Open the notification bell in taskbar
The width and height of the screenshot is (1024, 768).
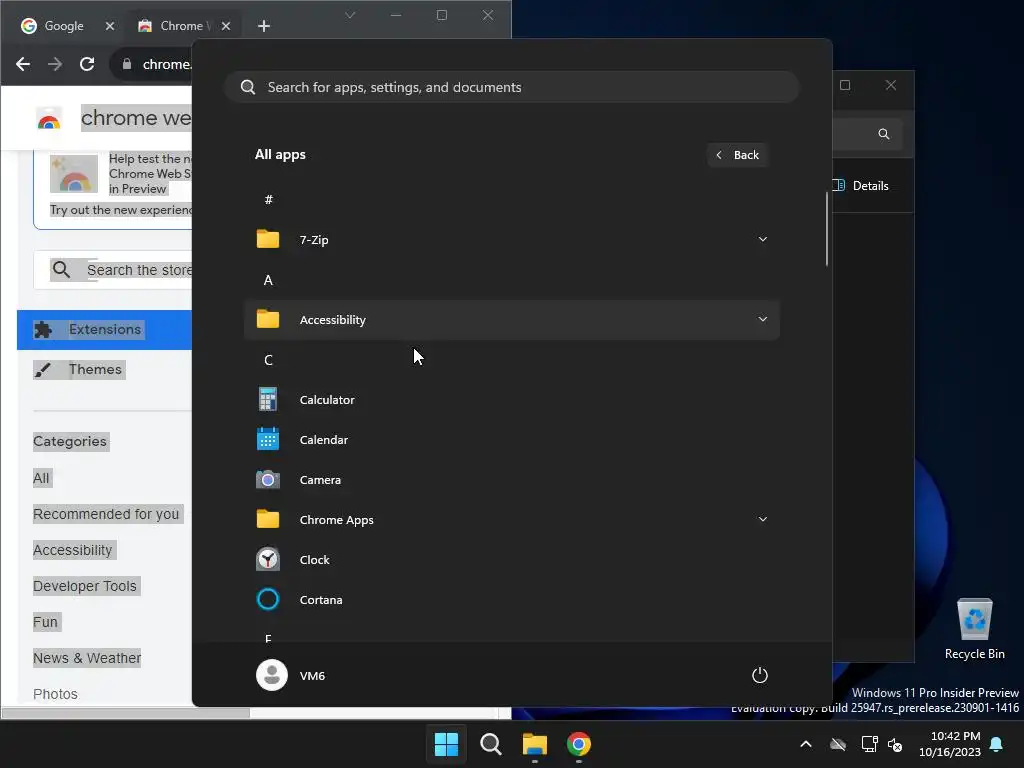pos(997,744)
